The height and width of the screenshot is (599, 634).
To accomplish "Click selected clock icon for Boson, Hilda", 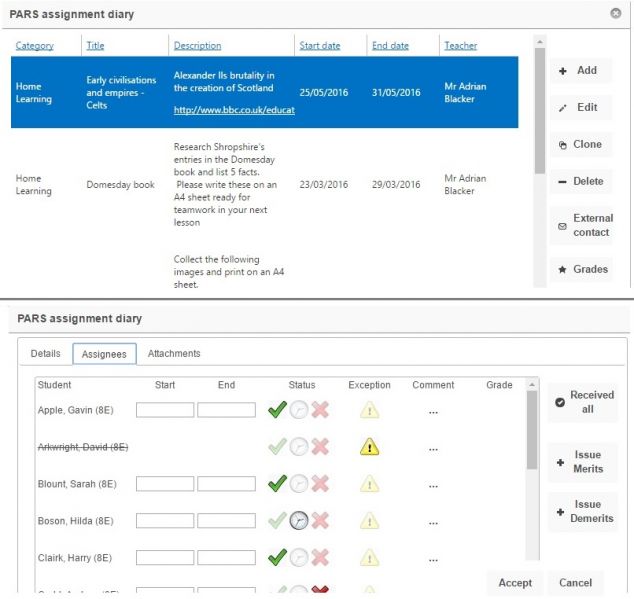I will pos(299,521).
